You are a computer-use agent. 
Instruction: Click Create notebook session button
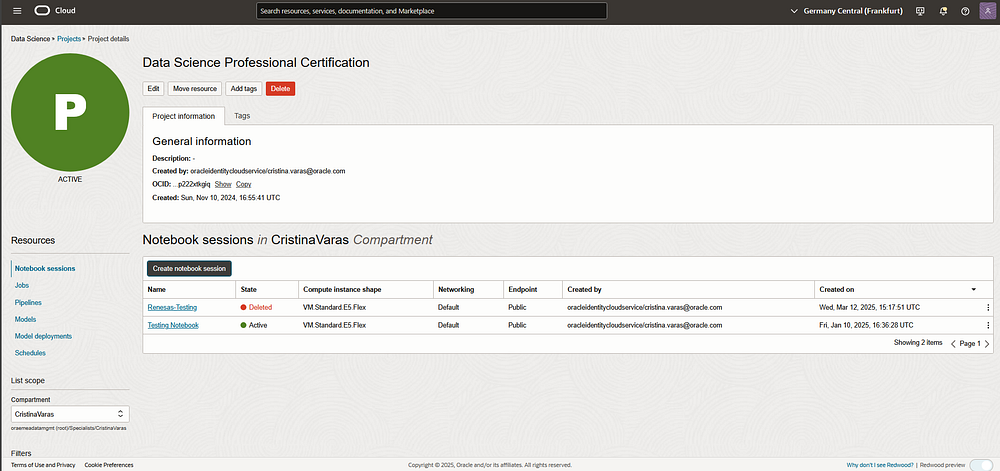click(189, 268)
